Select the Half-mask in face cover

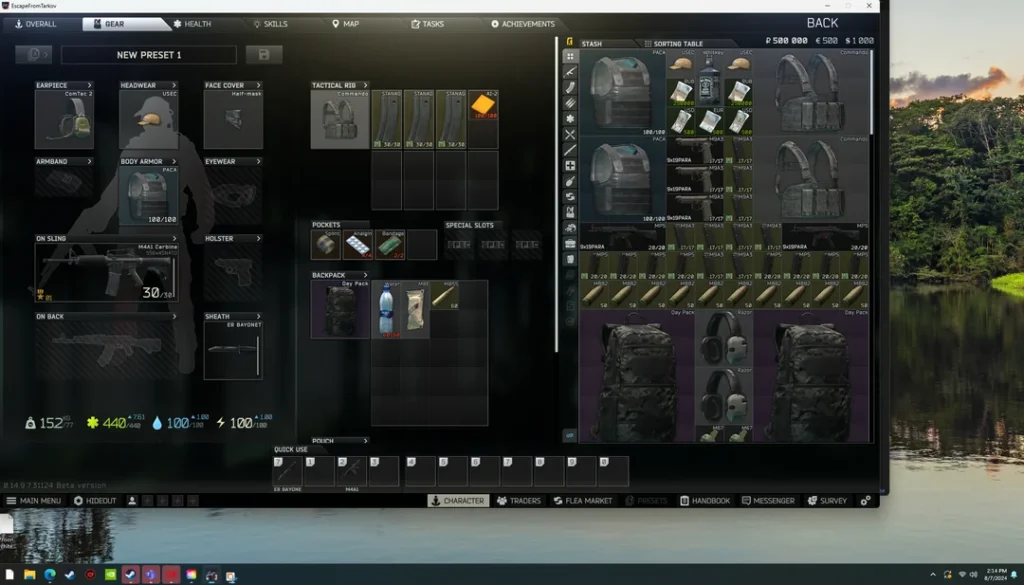(x=233, y=119)
